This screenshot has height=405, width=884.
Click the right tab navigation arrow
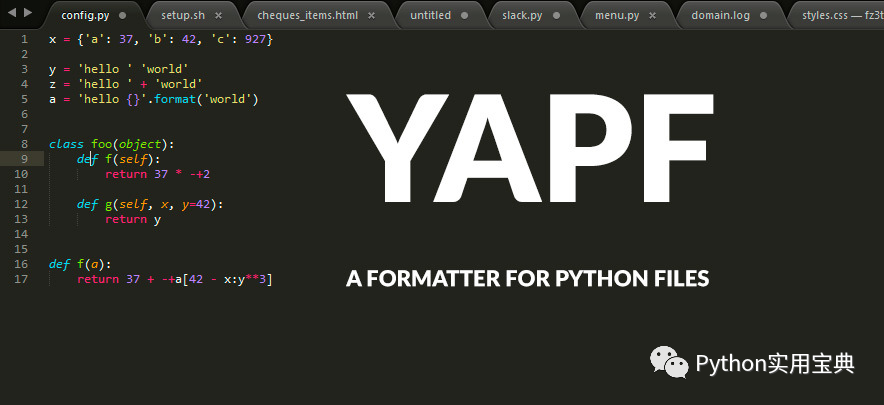[28, 12]
